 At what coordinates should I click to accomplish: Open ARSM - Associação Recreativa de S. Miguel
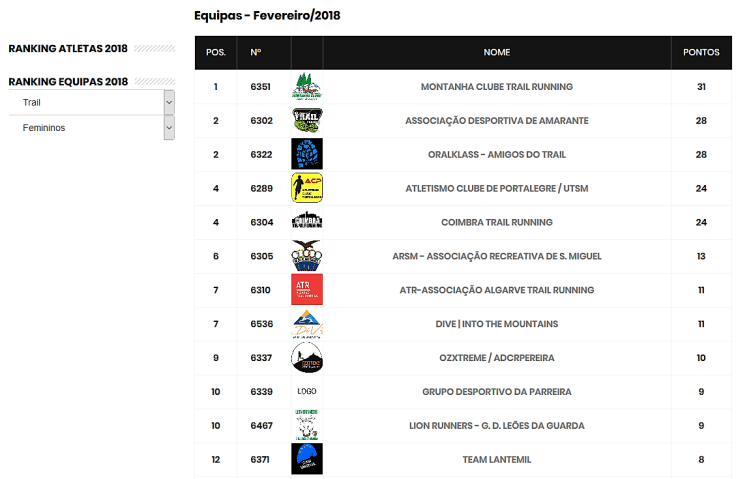coord(497,256)
